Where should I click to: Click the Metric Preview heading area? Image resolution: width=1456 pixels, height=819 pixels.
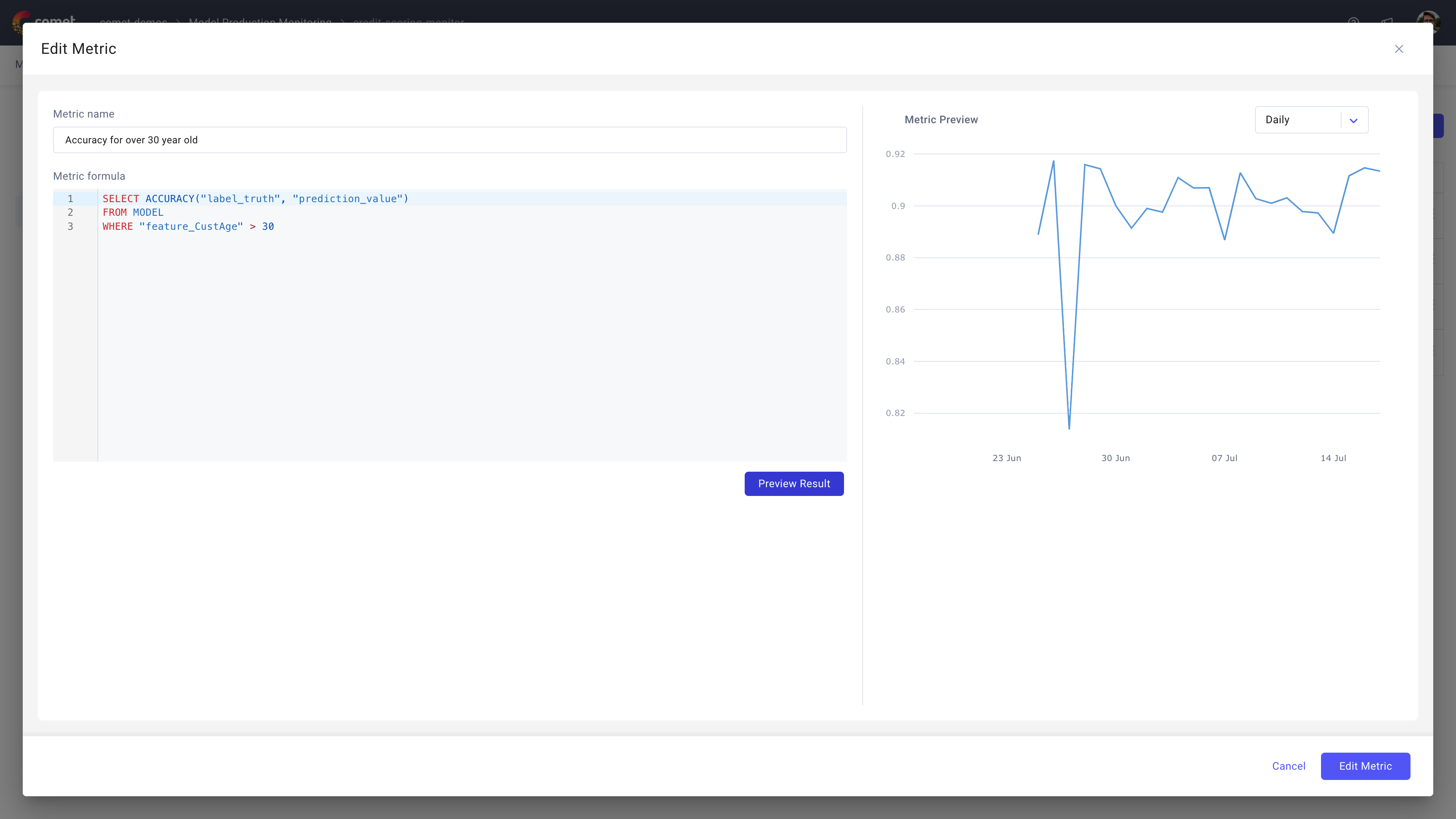[941, 119]
